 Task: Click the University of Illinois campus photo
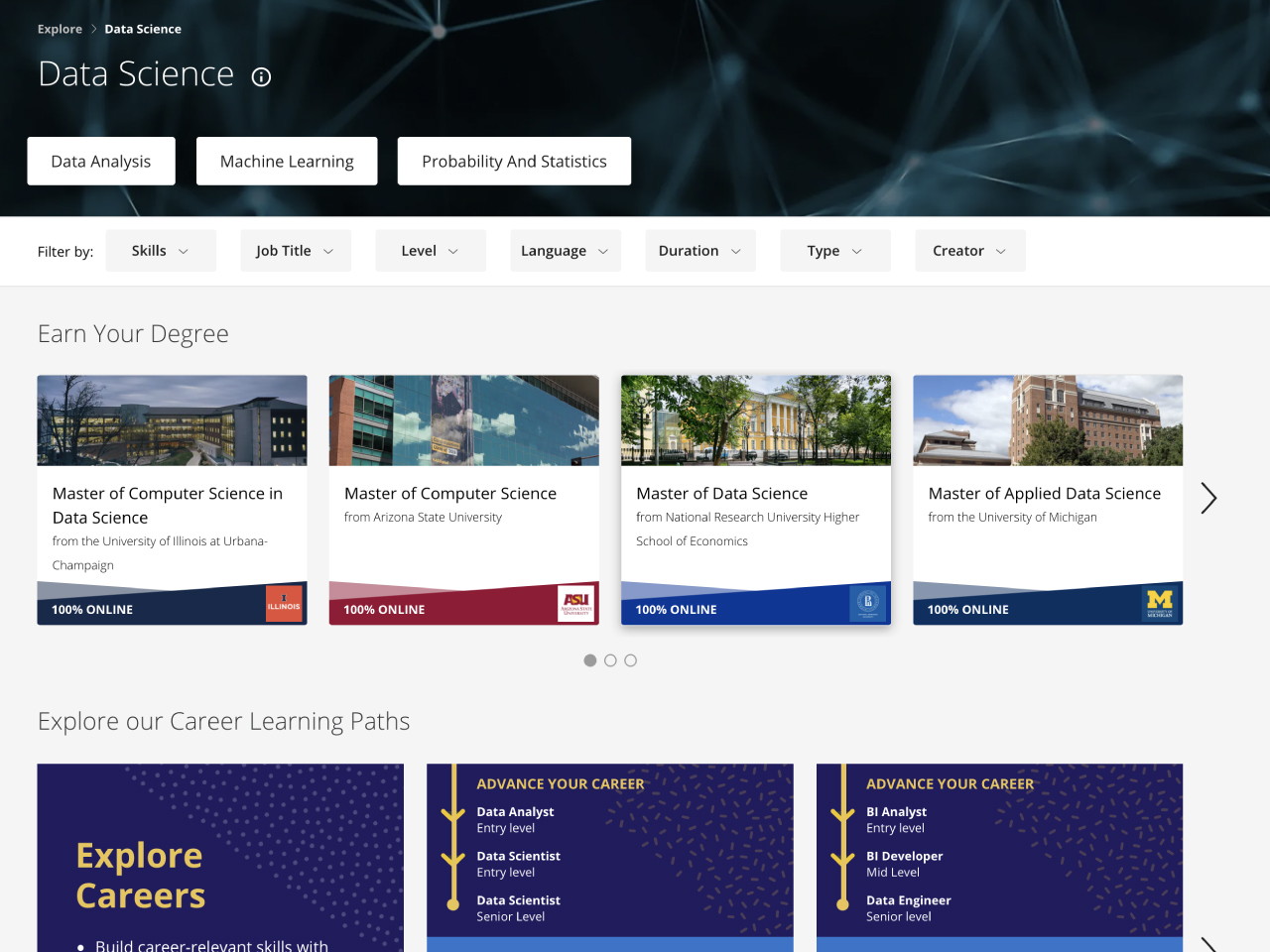172,420
